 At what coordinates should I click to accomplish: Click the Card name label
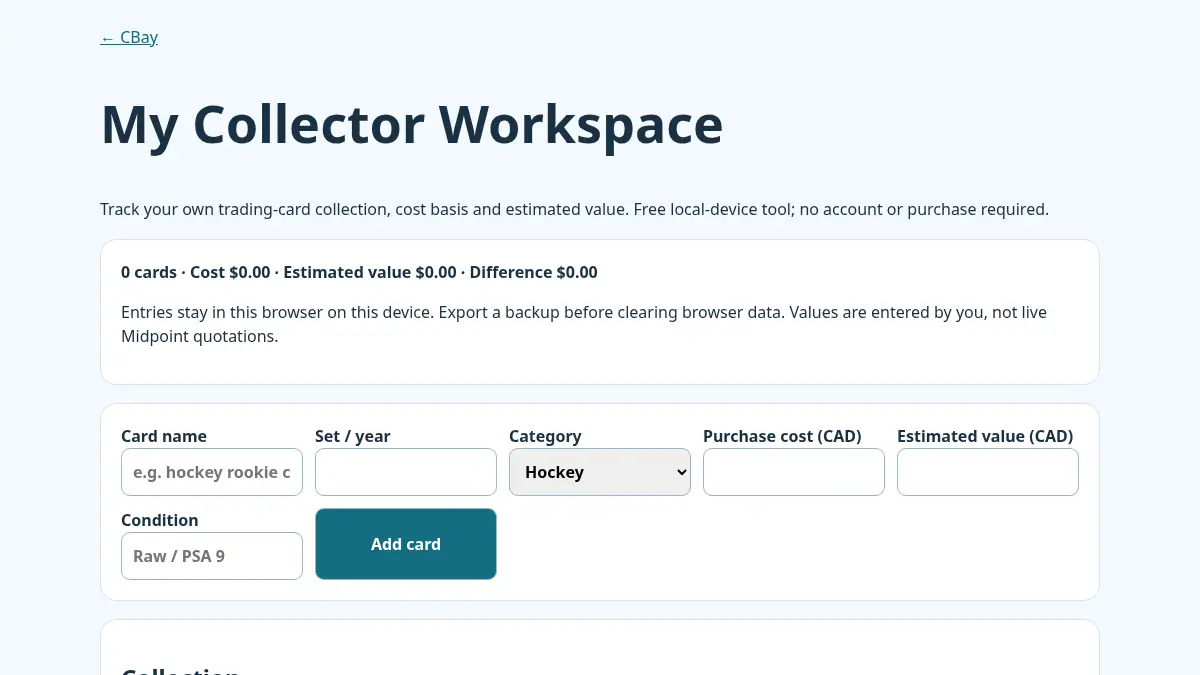pyautogui.click(x=164, y=436)
